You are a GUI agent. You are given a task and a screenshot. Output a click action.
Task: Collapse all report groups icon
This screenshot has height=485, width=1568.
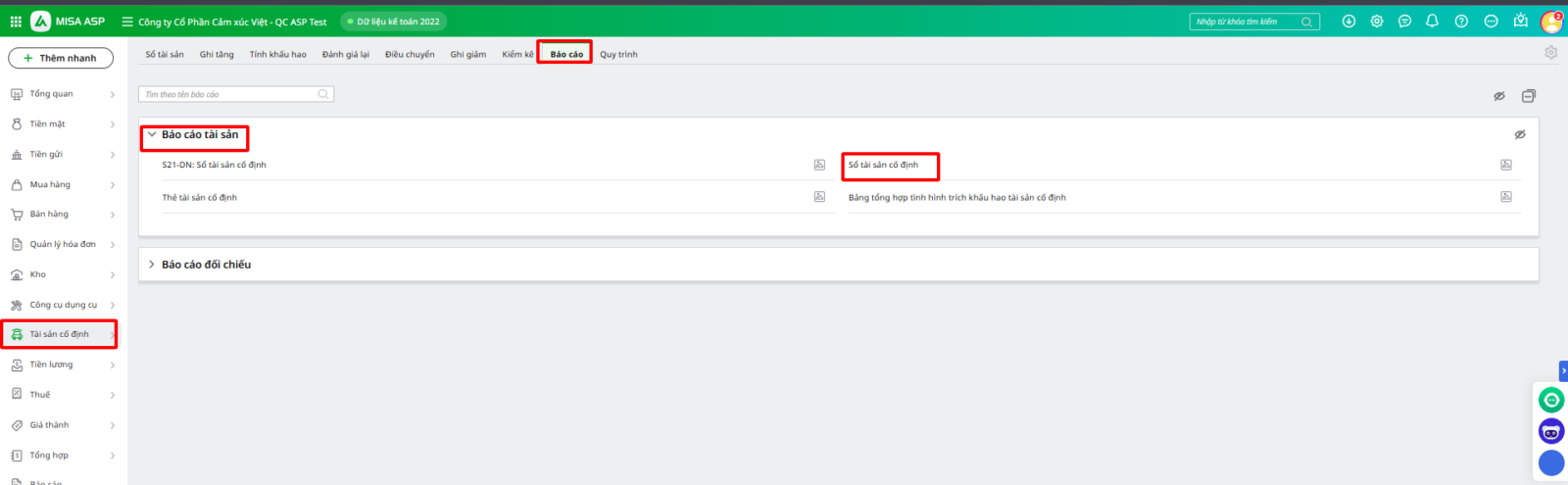(x=1529, y=96)
